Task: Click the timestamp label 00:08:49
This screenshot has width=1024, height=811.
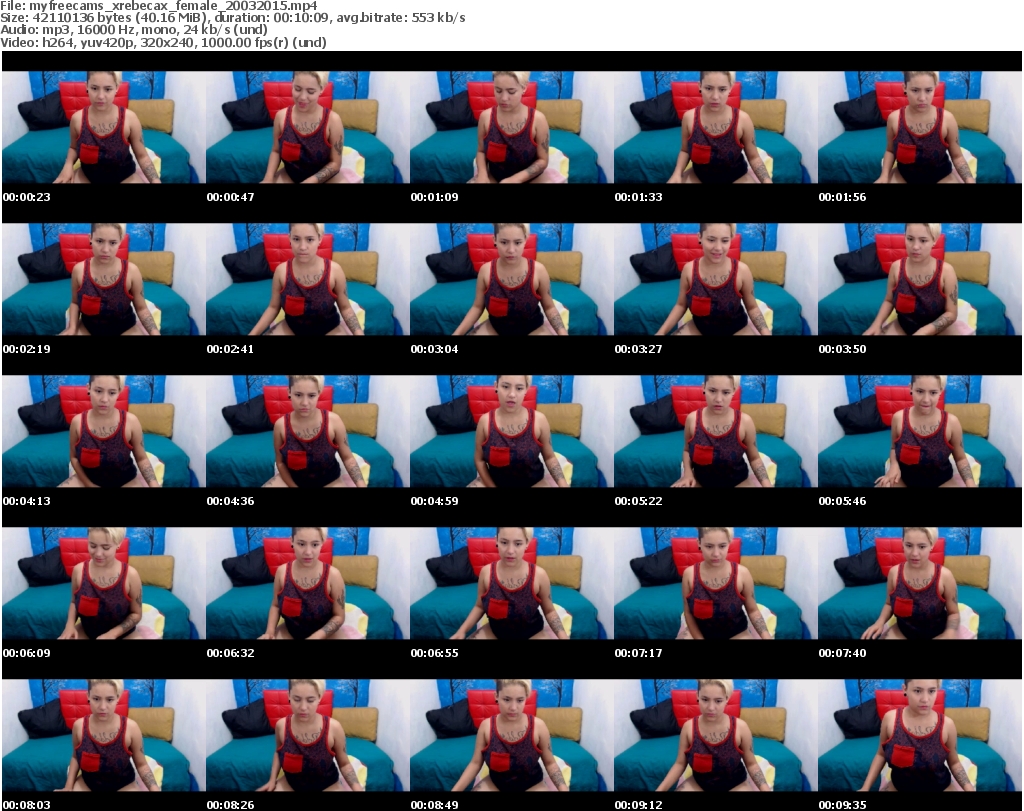Action: pyautogui.click(x=434, y=805)
